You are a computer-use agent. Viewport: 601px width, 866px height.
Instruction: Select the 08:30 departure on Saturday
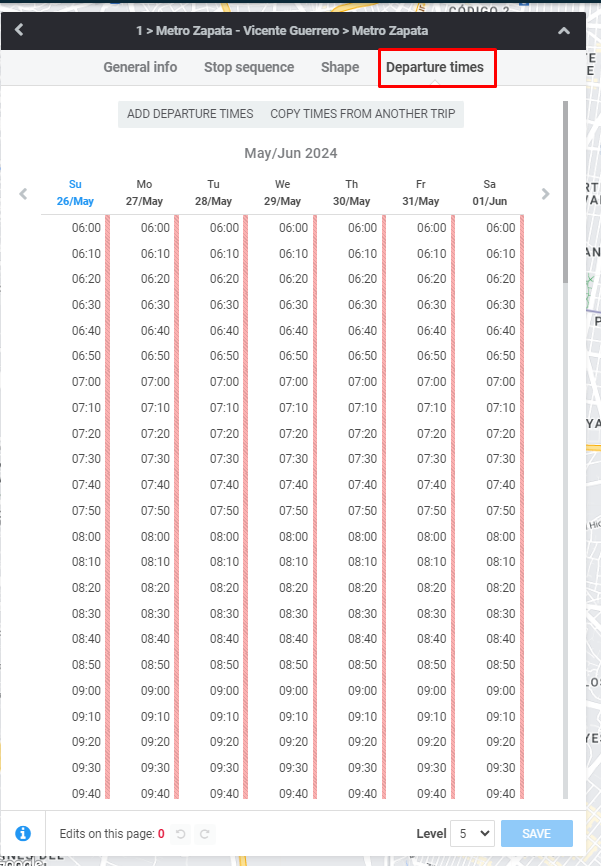[500, 614]
